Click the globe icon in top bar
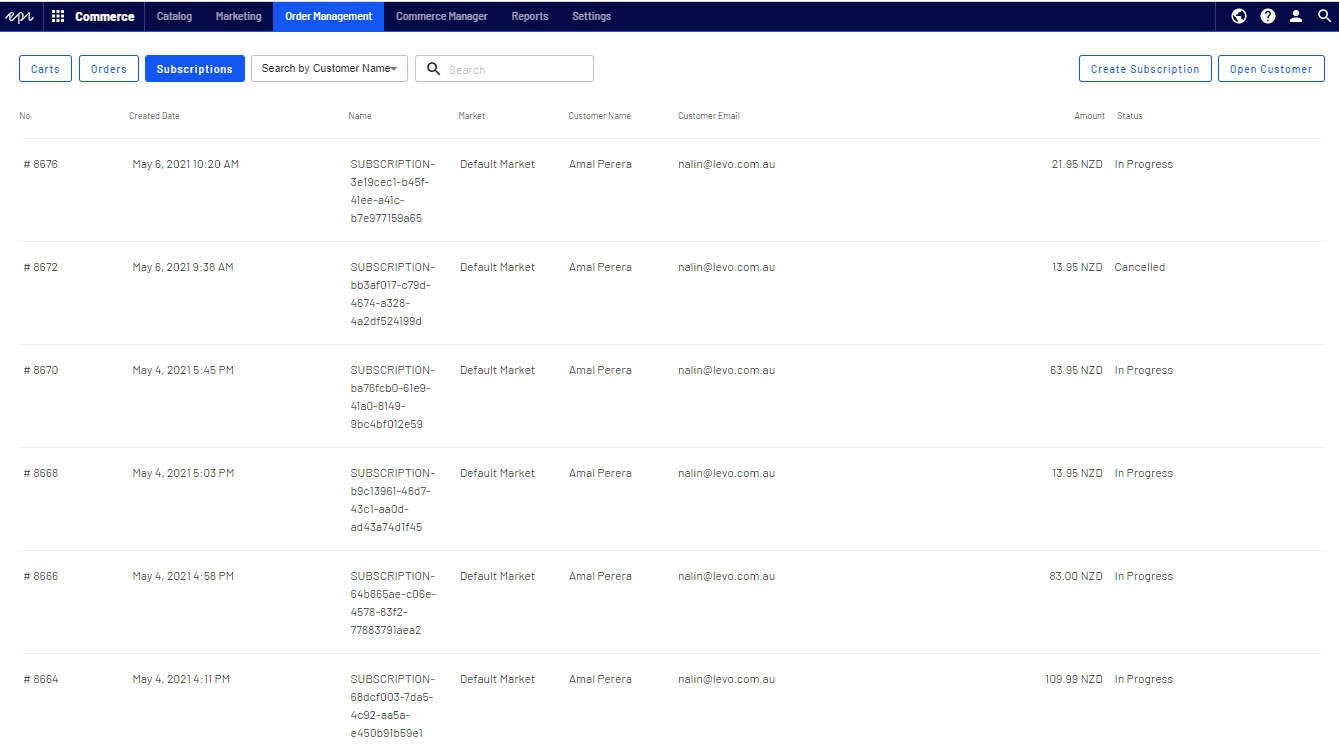 click(1239, 16)
